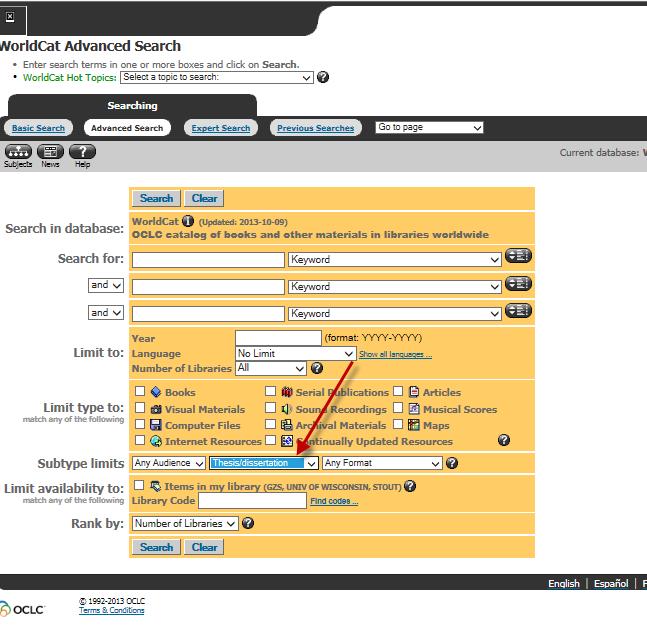Click the Musical Scores icon
647x630 pixels.
414,409
